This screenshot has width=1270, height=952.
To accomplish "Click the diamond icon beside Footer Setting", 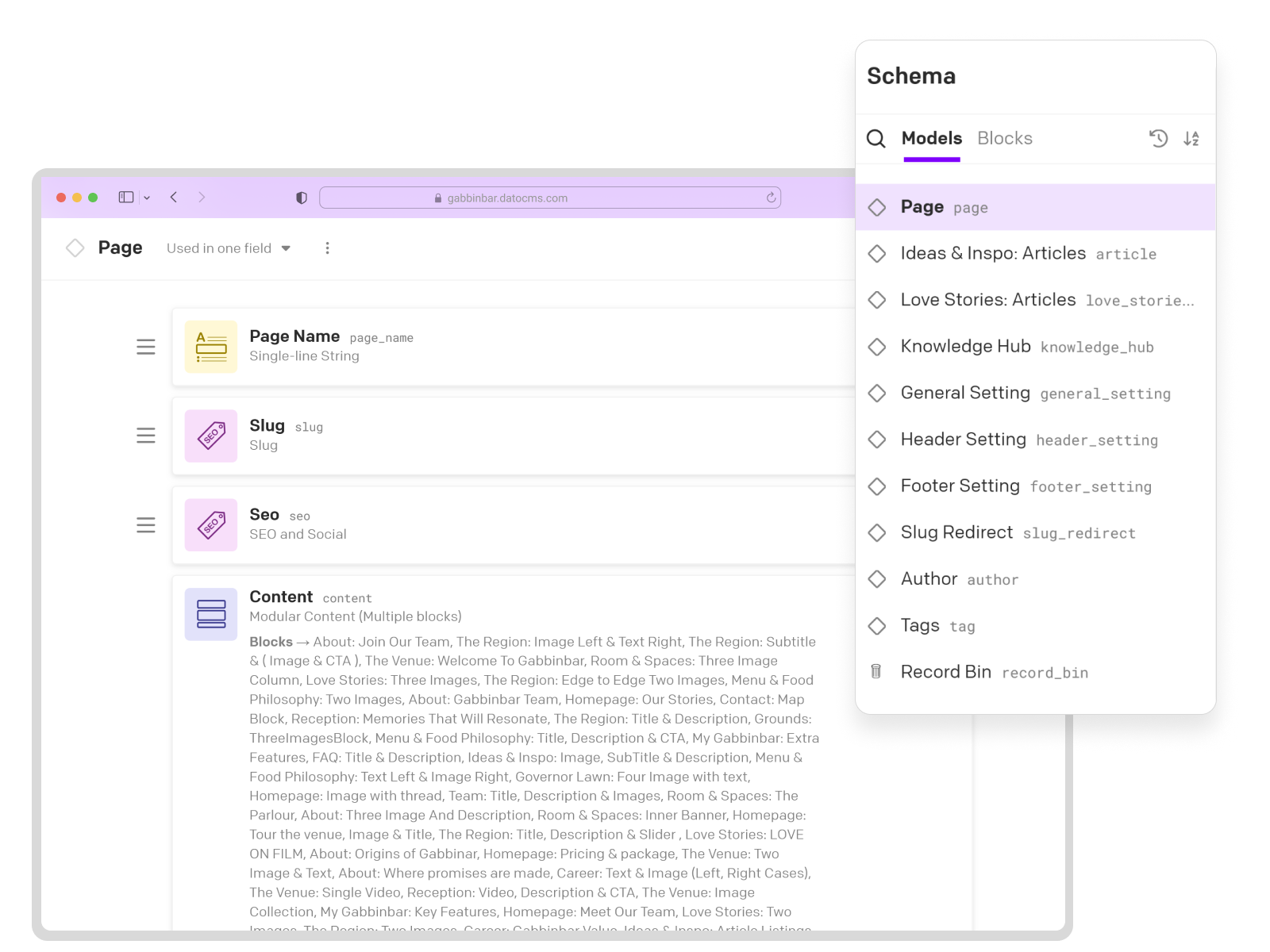I will click(877, 486).
